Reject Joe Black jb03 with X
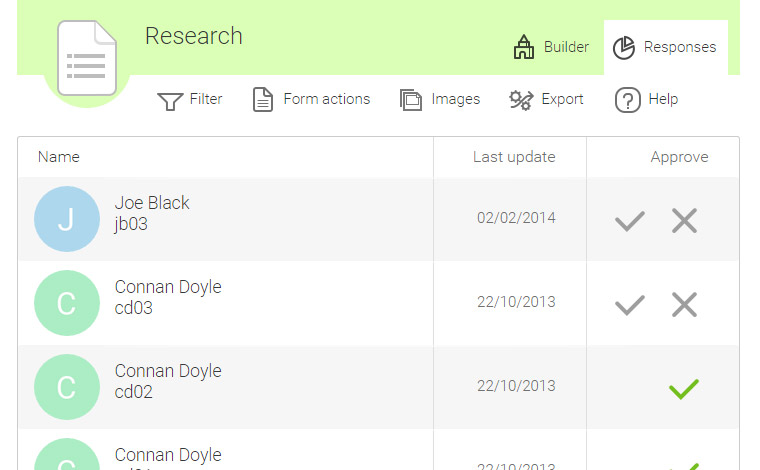This screenshot has height=470, width=760. point(684,220)
